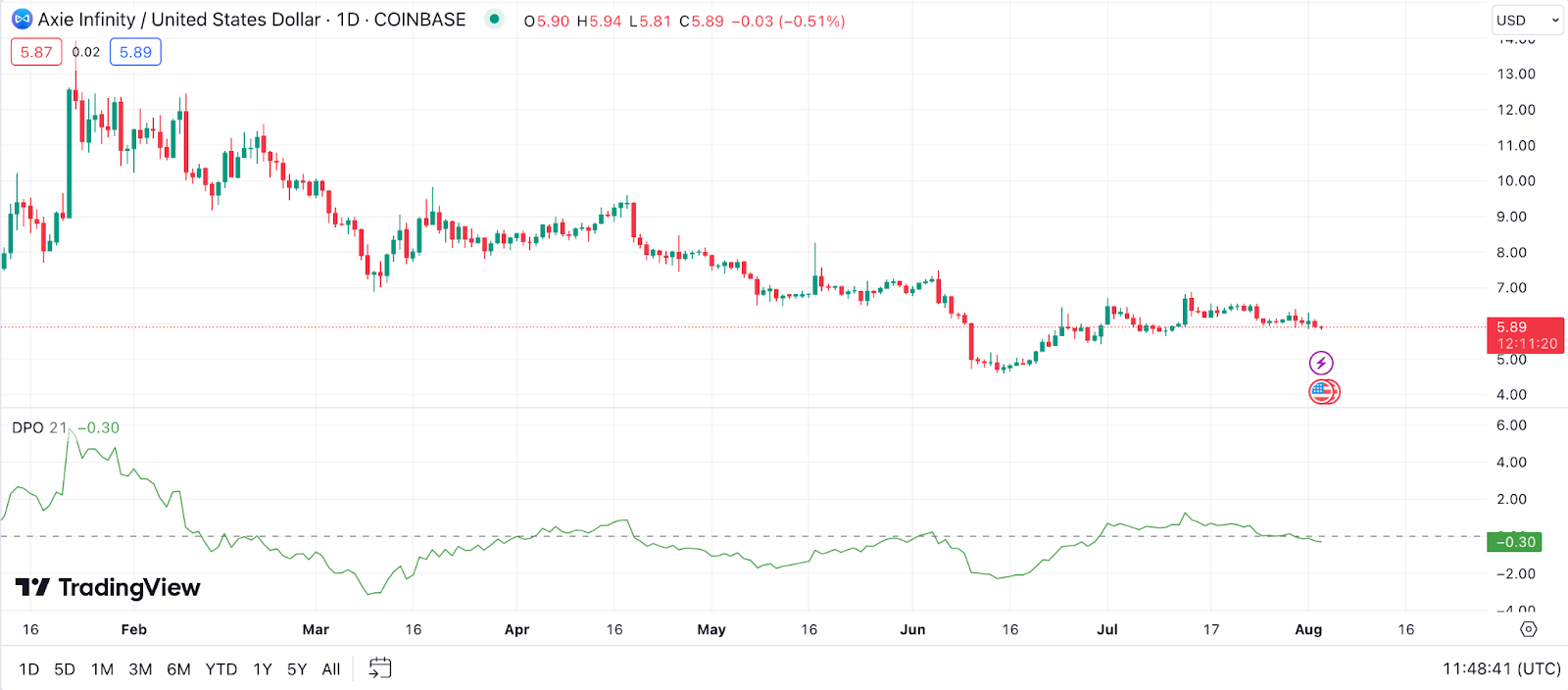This screenshot has width=1568, height=690.
Task: Click the DPO 21 indicator label
Action: click(39, 427)
